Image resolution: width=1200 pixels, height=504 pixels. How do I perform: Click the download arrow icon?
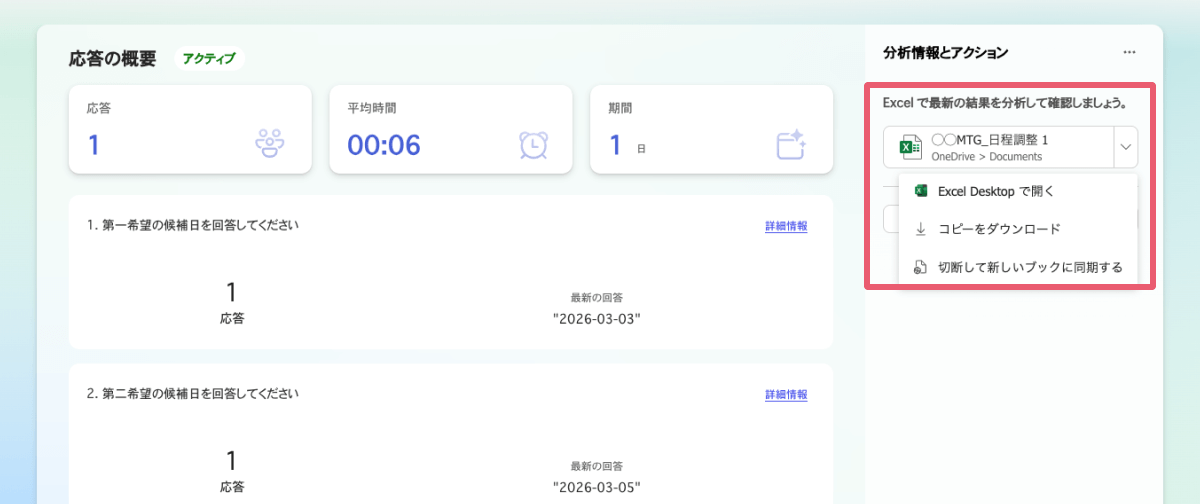pyautogui.click(x=921, y=229)
